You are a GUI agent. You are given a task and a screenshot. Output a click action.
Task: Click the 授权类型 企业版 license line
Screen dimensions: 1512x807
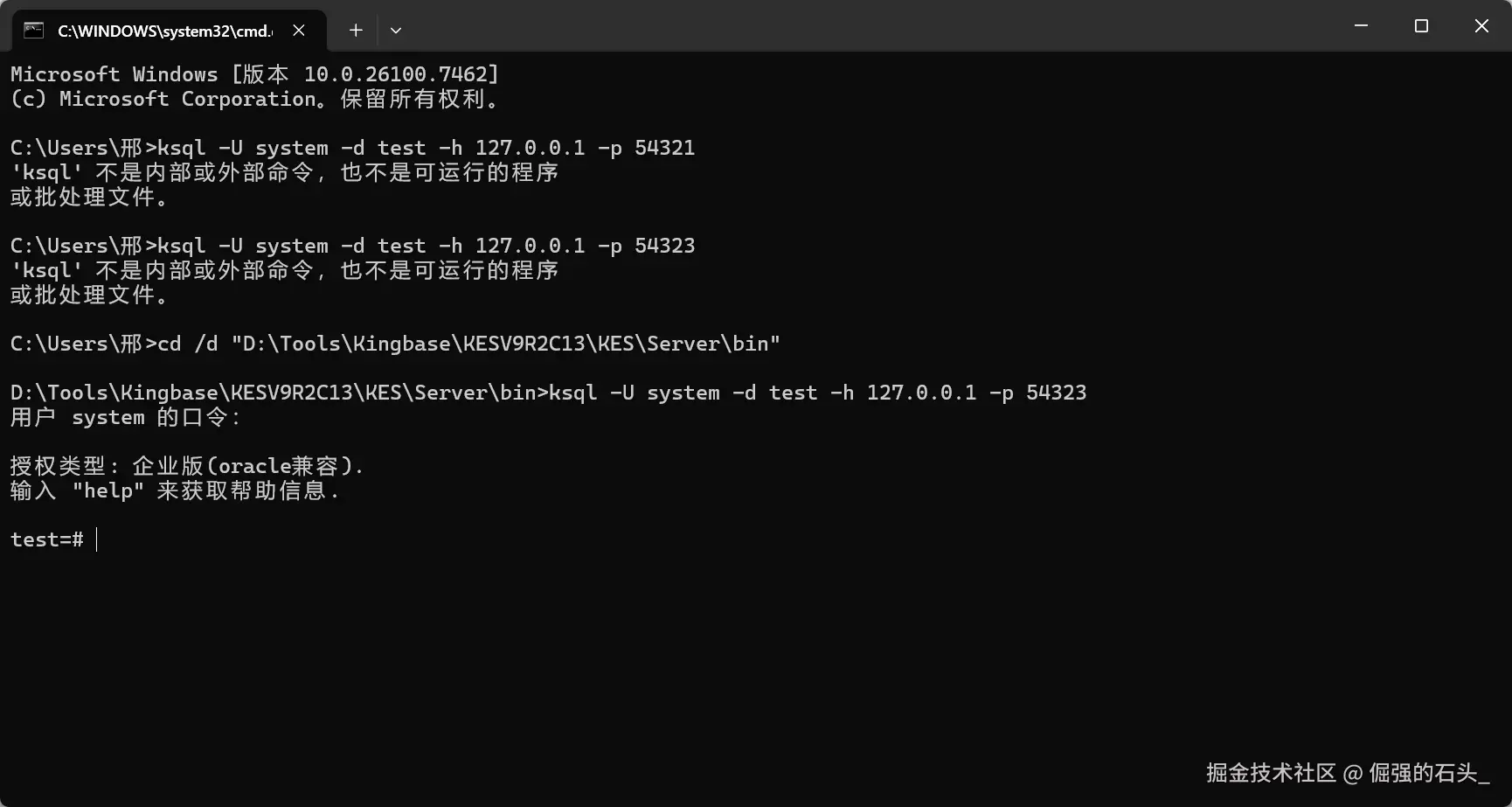coord(186,466)
